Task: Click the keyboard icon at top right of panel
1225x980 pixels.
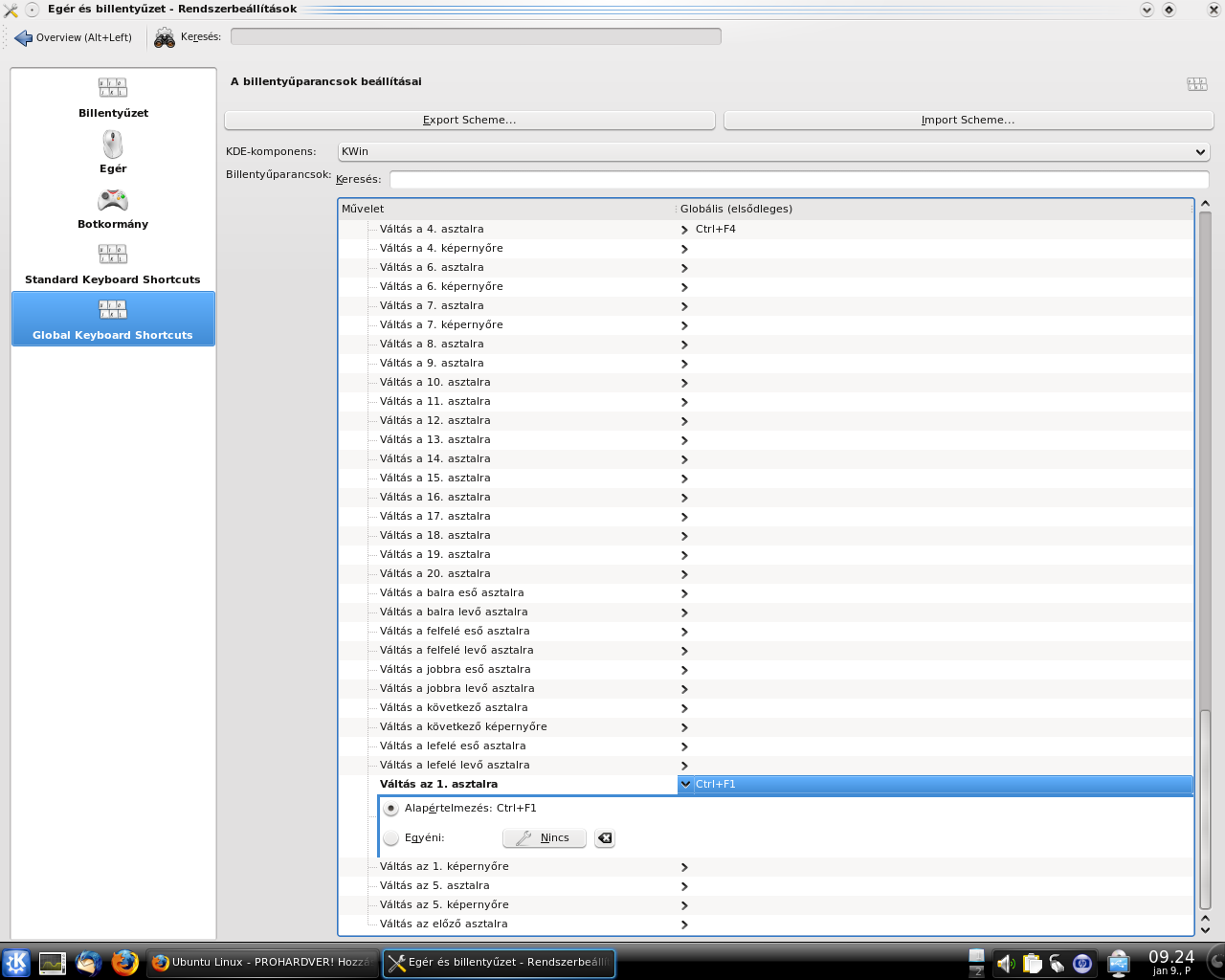Action: (1196, 84)
